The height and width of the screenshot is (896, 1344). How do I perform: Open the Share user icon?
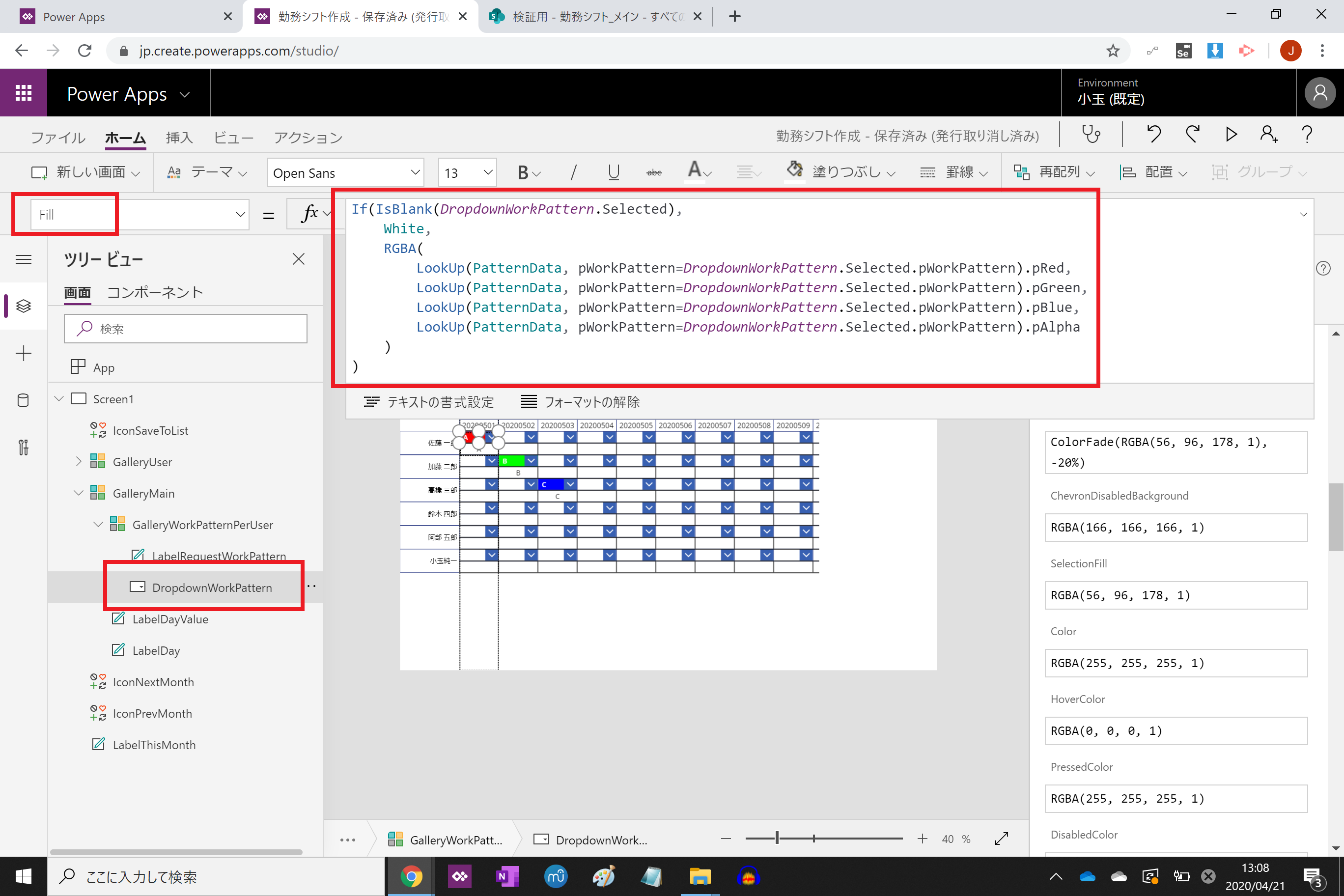pyautogui.click(x=1268, y=135)
